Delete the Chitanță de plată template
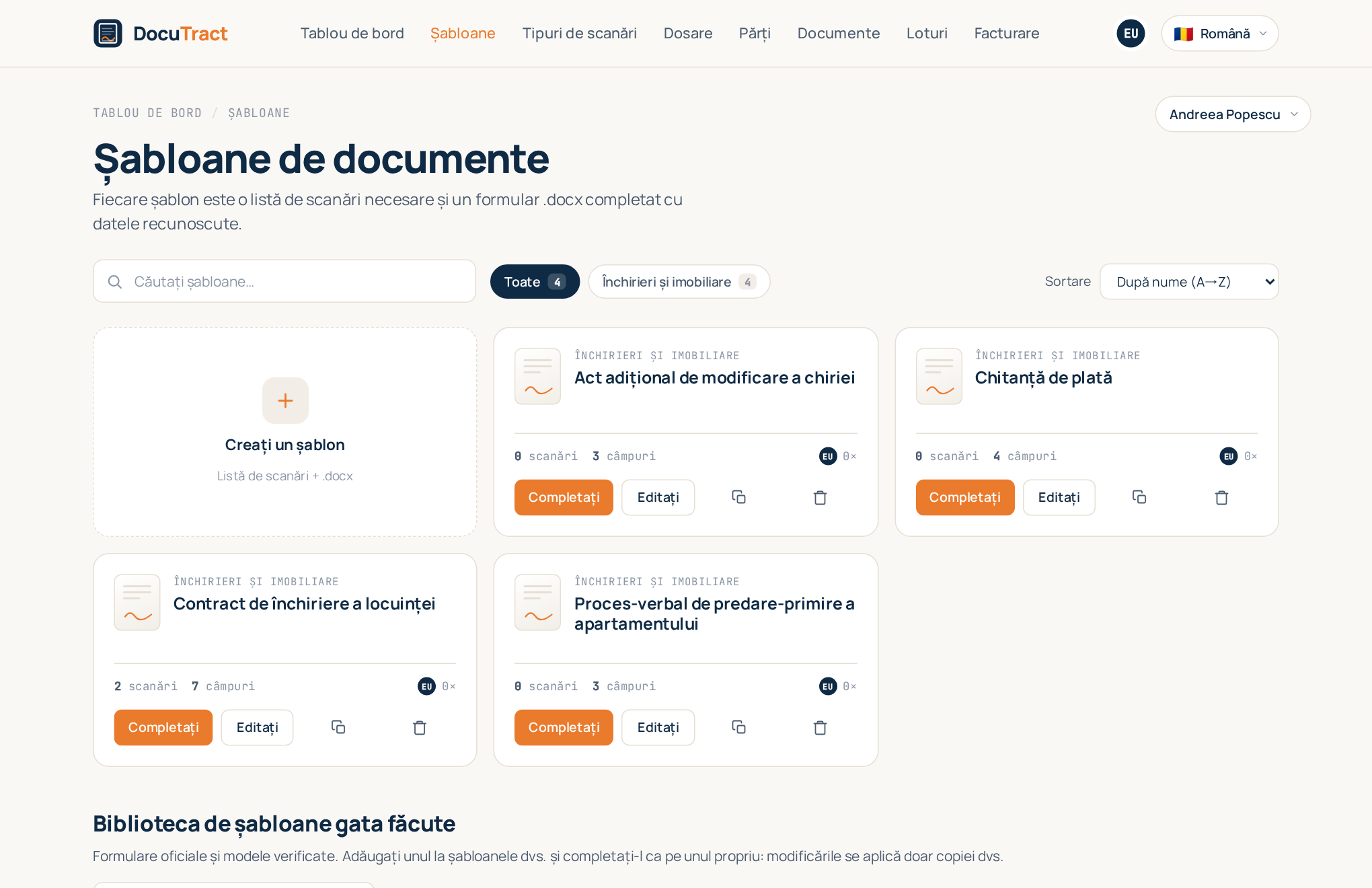Viewport: 1372px width, 888px height. [x=1221, y=497]
